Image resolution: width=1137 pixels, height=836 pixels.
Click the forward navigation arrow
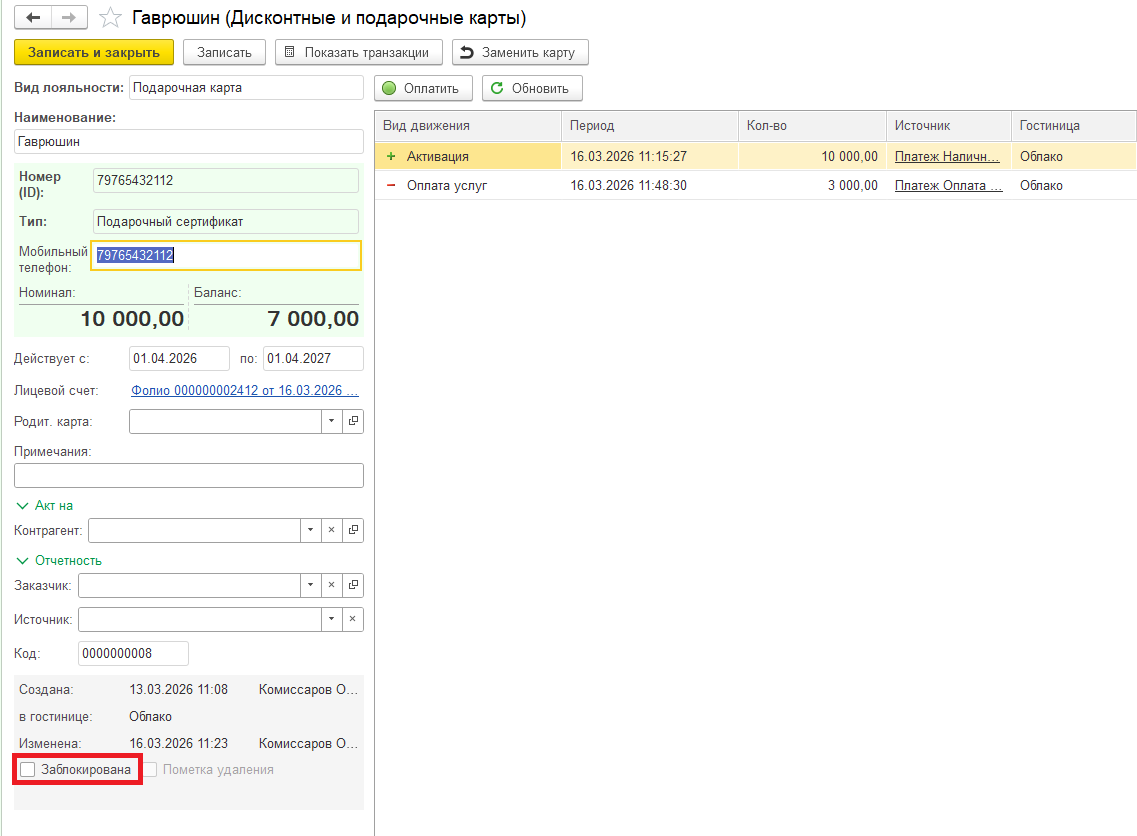coord(69,18)
